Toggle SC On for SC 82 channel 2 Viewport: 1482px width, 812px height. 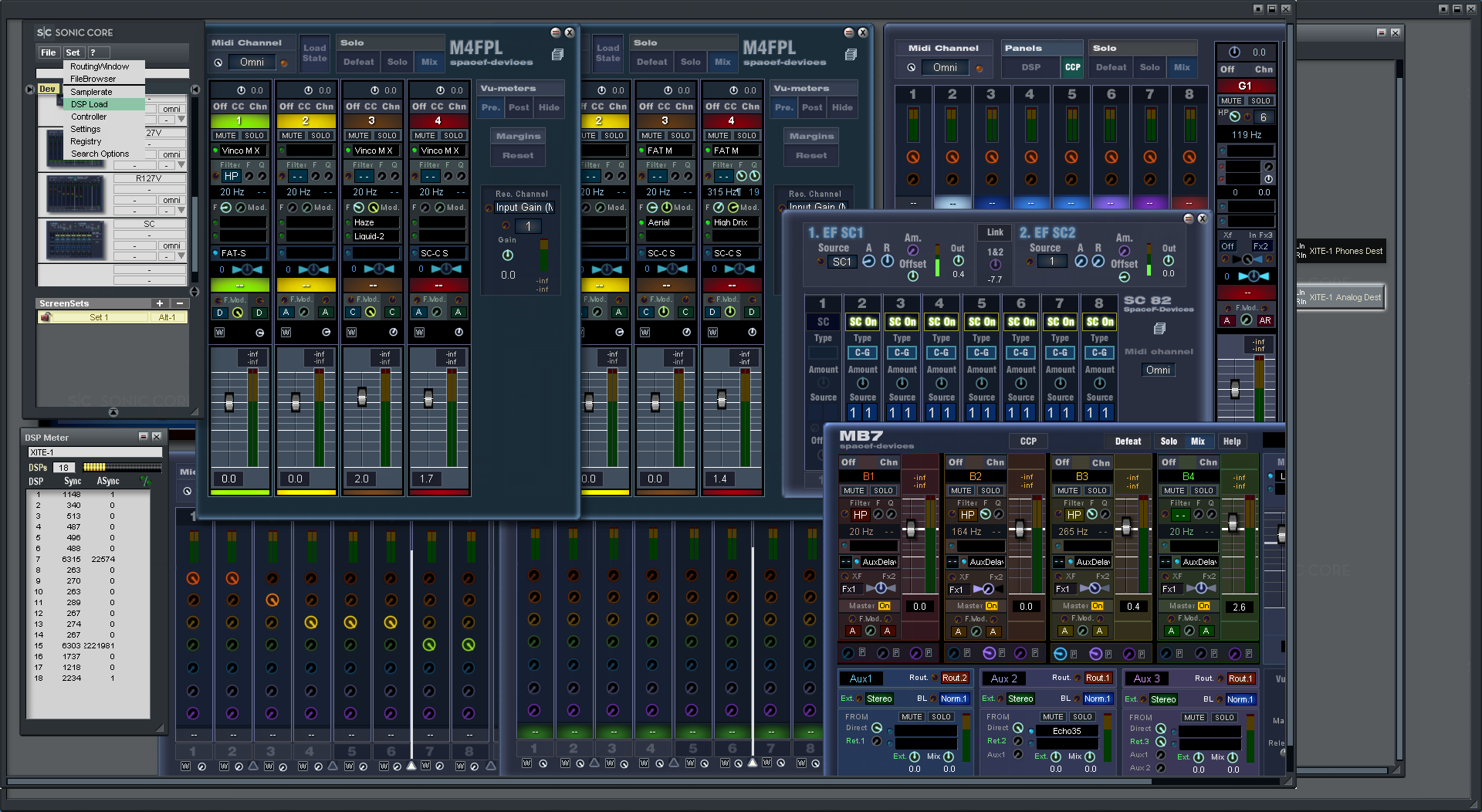(x=862, y=322)
